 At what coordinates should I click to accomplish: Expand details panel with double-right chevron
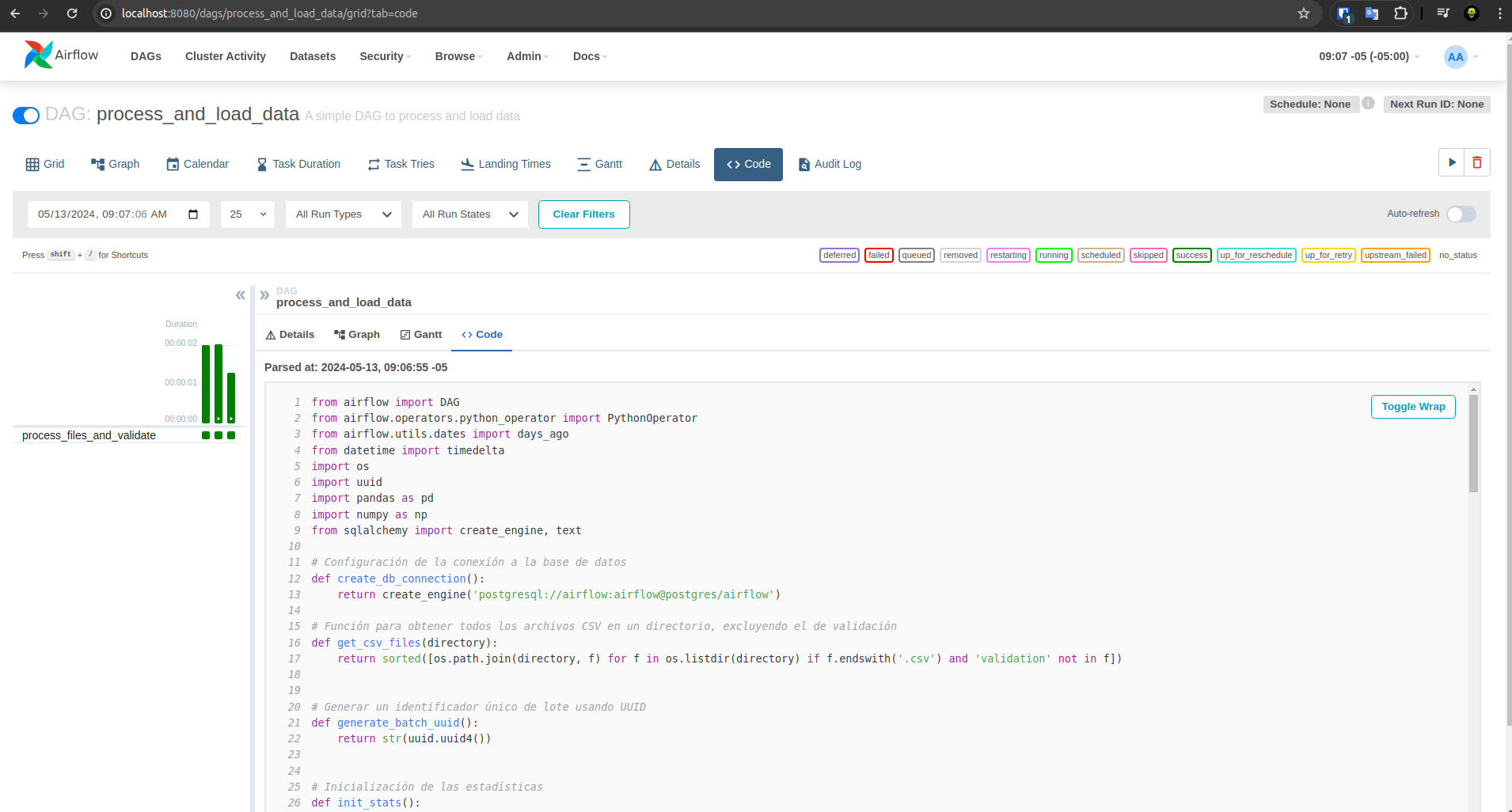[264, 295]
